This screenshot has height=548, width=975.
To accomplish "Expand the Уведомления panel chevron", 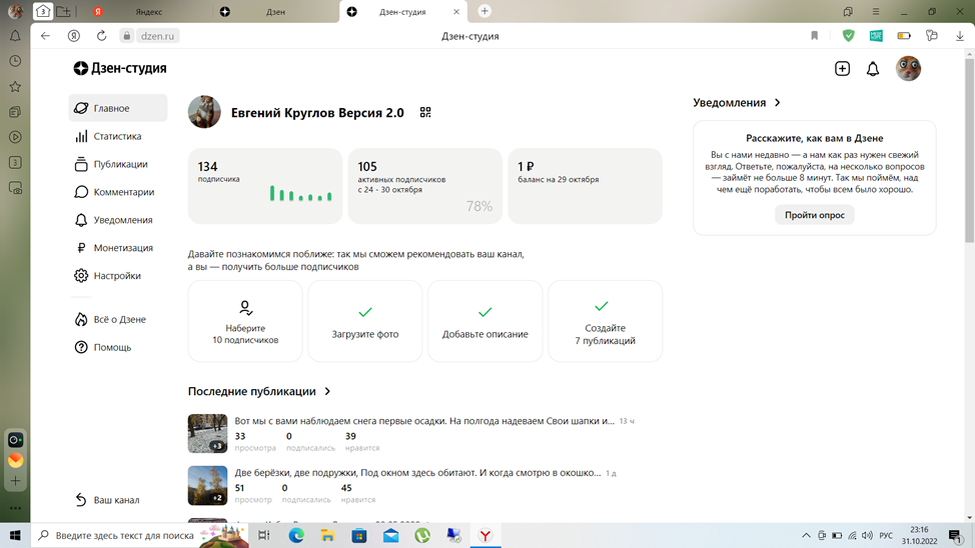I will (777, 103).
